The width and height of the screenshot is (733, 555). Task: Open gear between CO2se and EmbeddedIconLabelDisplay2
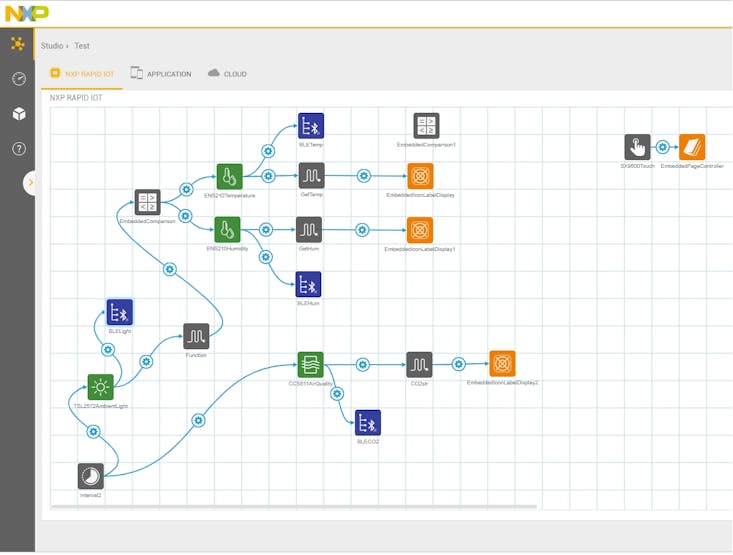coord(459,364)
